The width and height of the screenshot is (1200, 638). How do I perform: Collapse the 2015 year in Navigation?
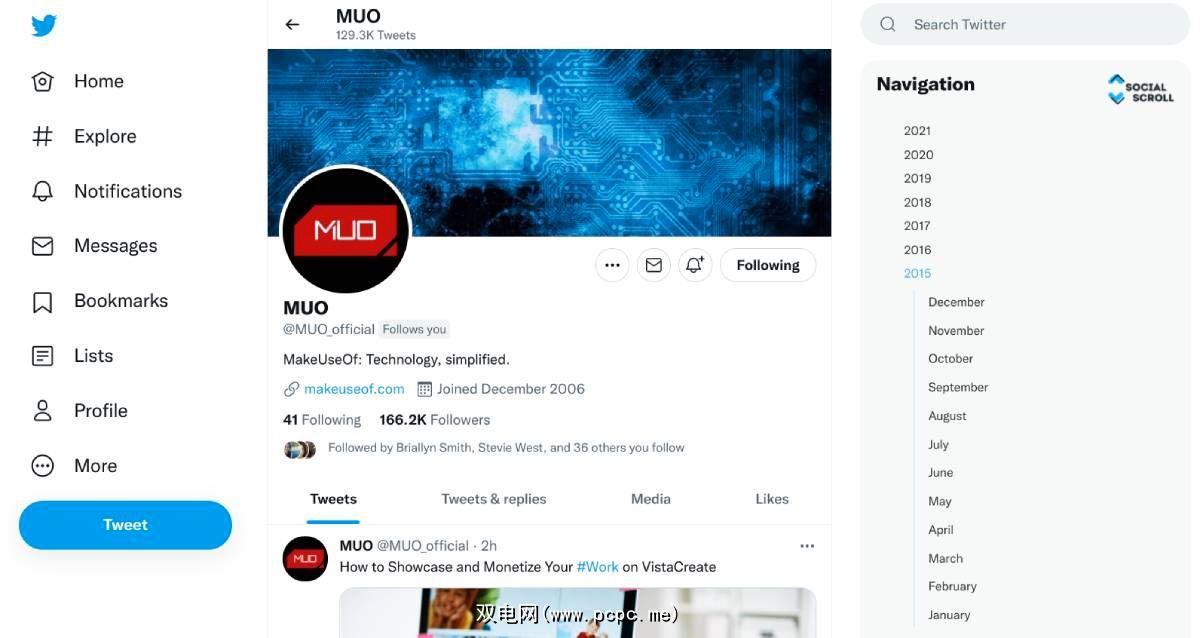[917, 273]
